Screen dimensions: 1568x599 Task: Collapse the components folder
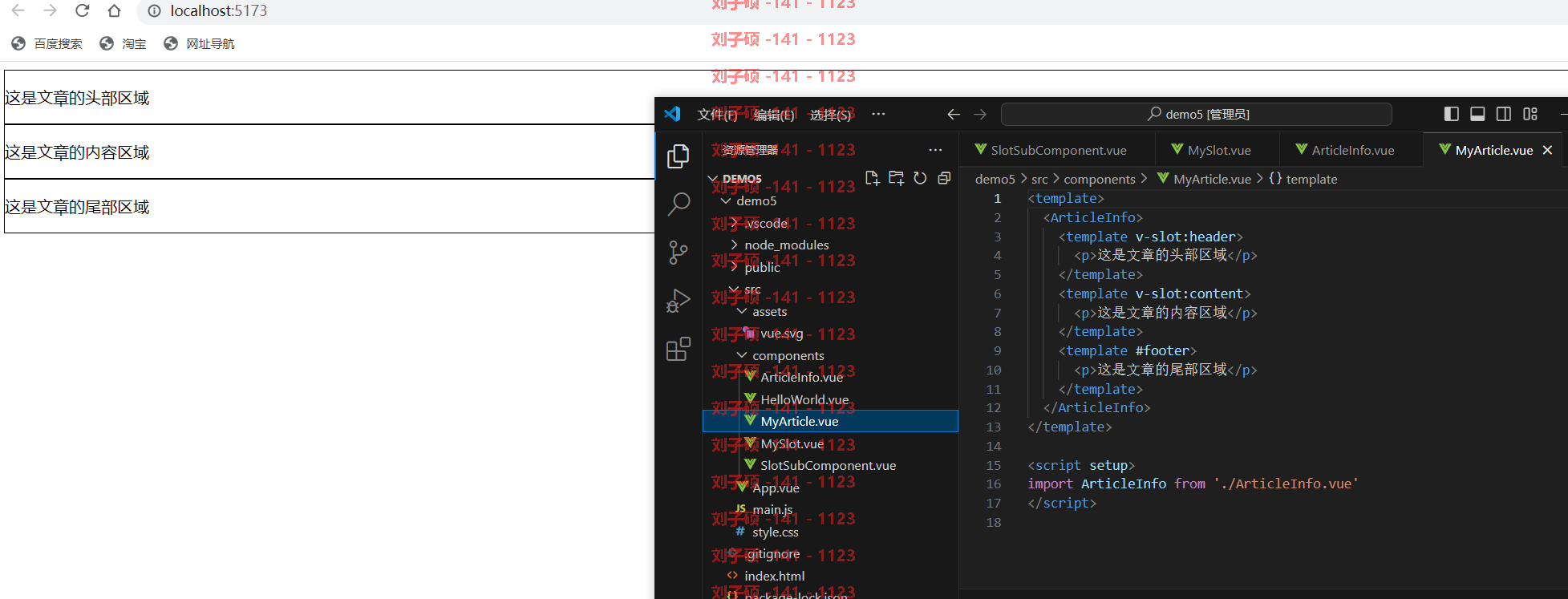point(742,356)
